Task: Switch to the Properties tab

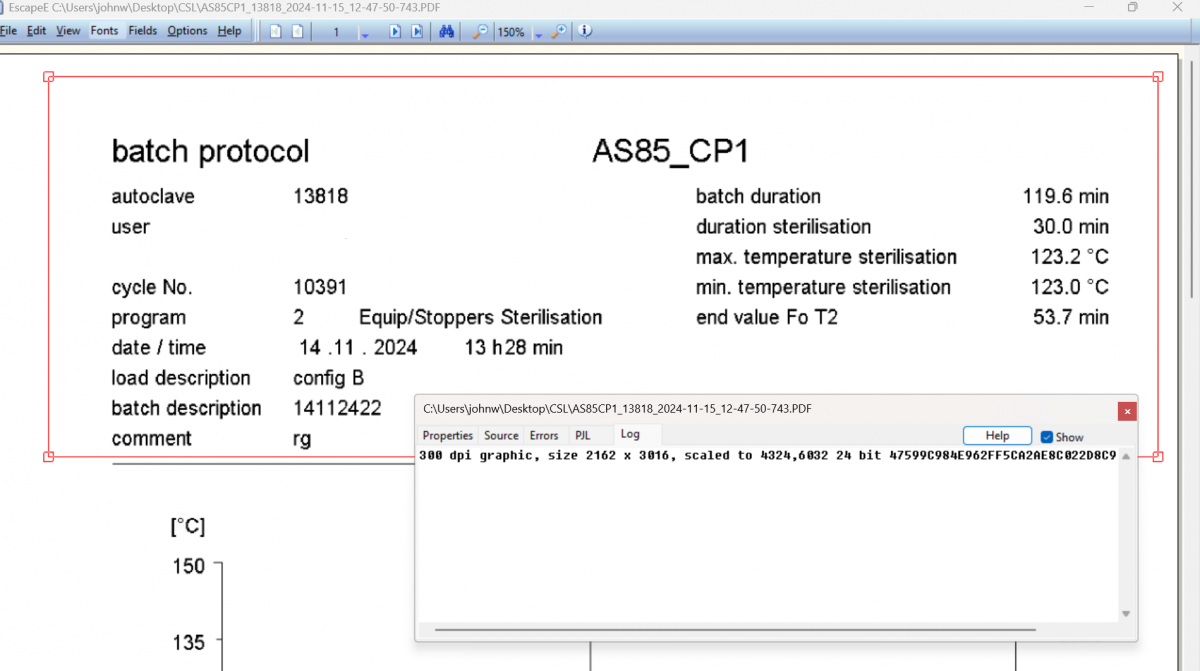Action: tap(447, 436)
